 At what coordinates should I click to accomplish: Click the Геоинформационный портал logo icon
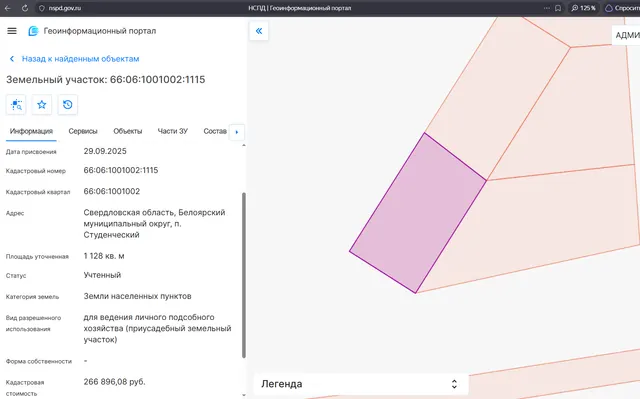33,31
